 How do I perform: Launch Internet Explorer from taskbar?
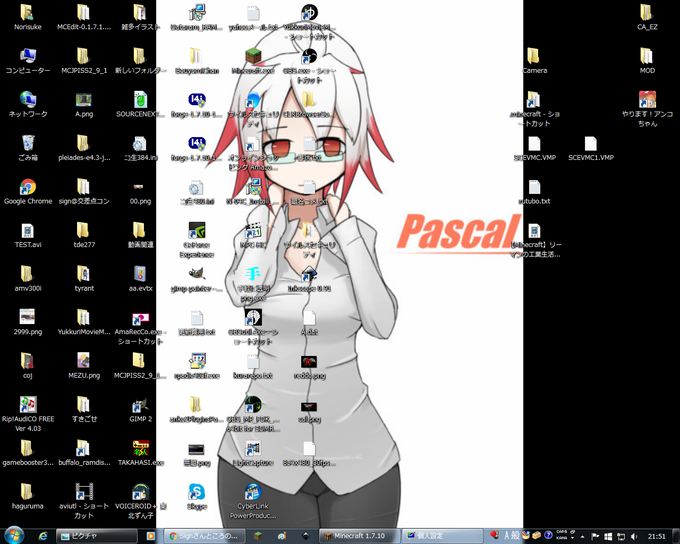tap(42, 536)
